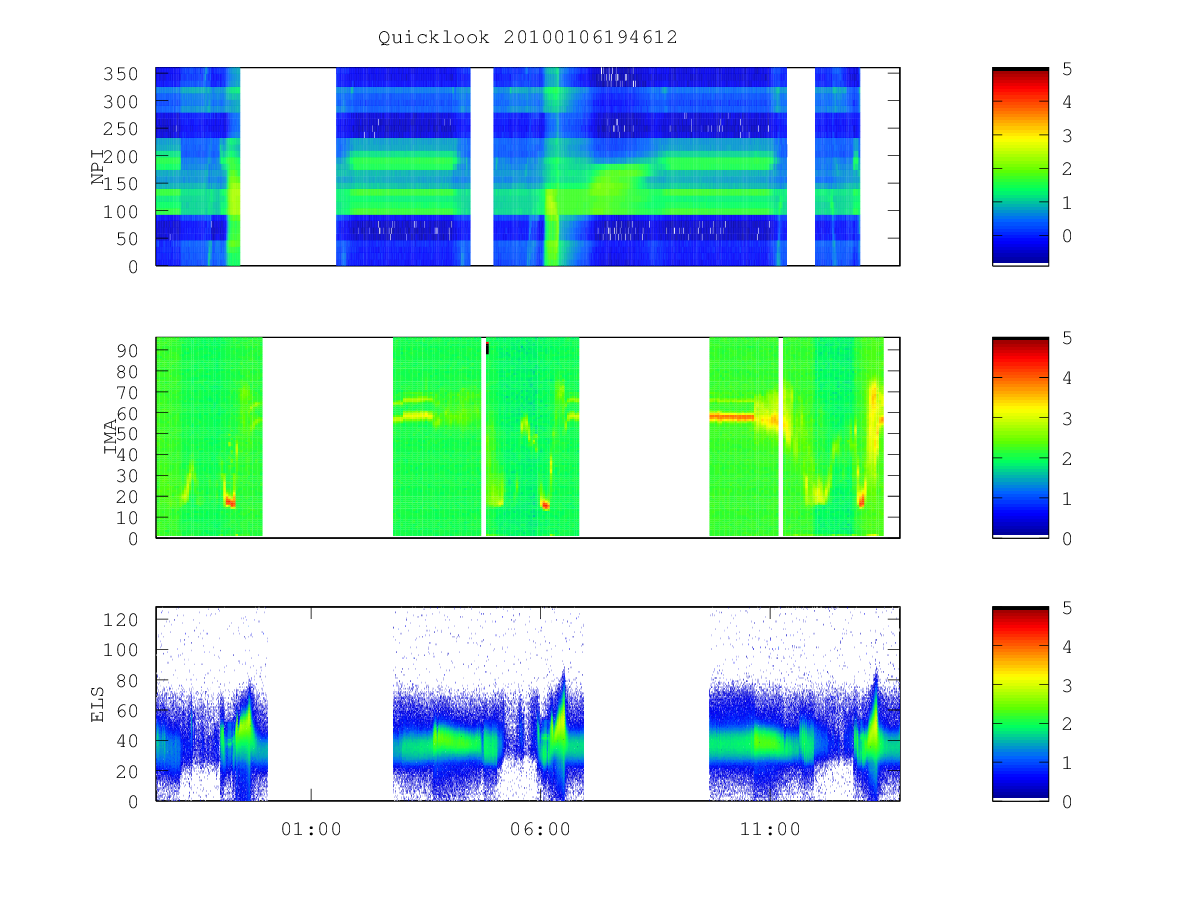This screenshot has width=1200, height=900.
Task: Click the Quicklook 20100106194612 title
Action: tap(528, 38)
